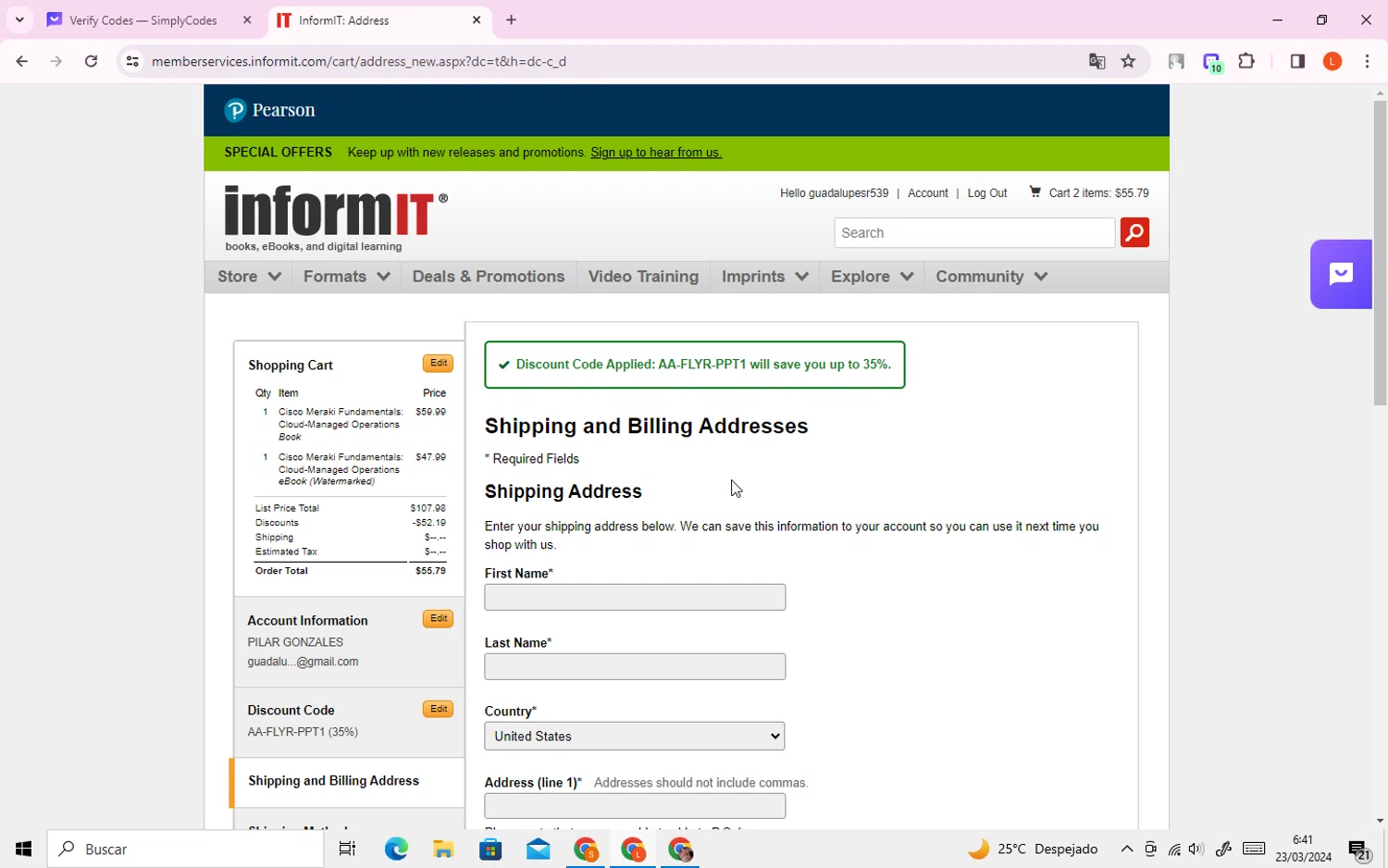Click Order Total value $55.79
The image size is (1388, 868).
[x=430, y=571]
